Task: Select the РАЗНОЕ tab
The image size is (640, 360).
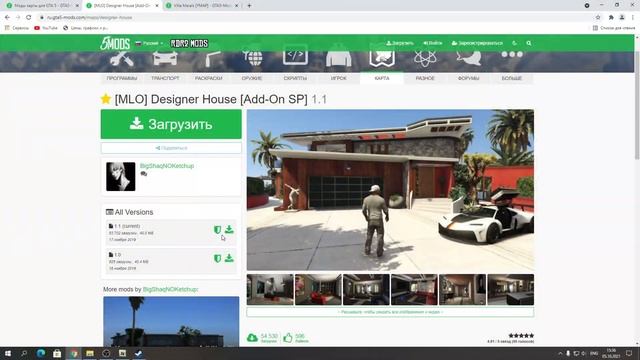Action: tap(425, 78)
